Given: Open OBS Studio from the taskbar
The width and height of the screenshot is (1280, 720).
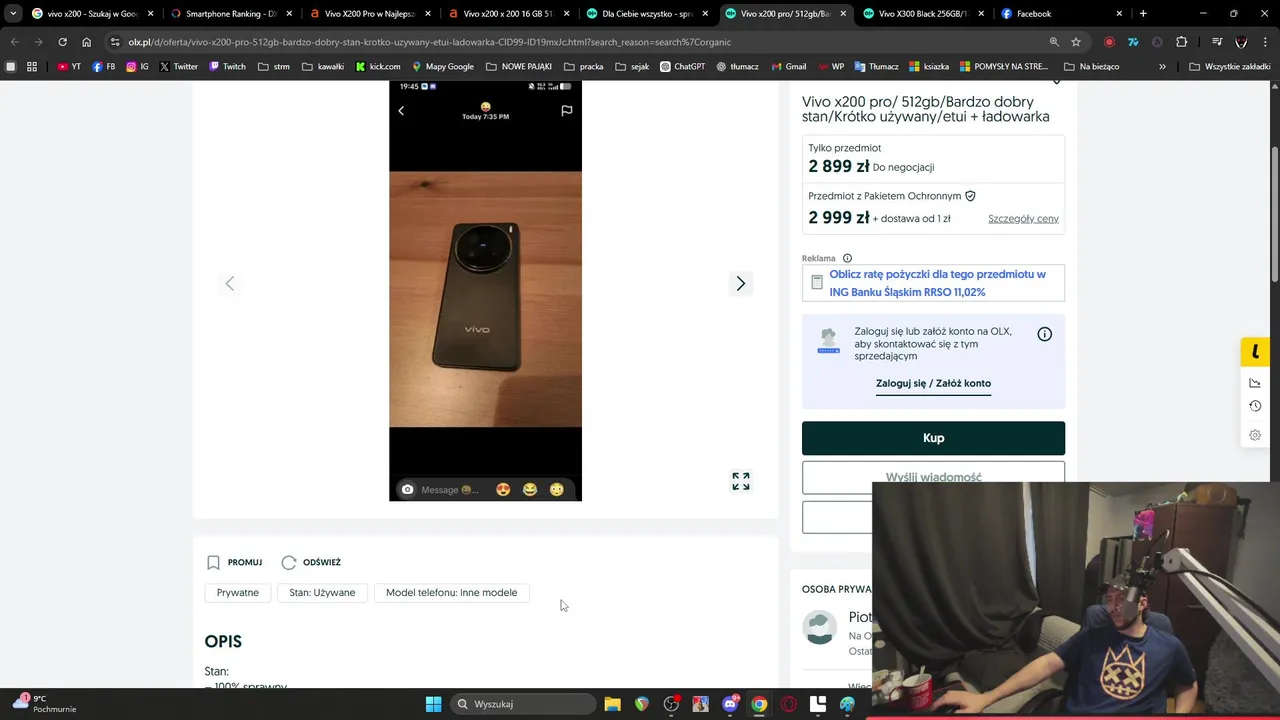Looking at the screenshot, I should tap(671, 704).
